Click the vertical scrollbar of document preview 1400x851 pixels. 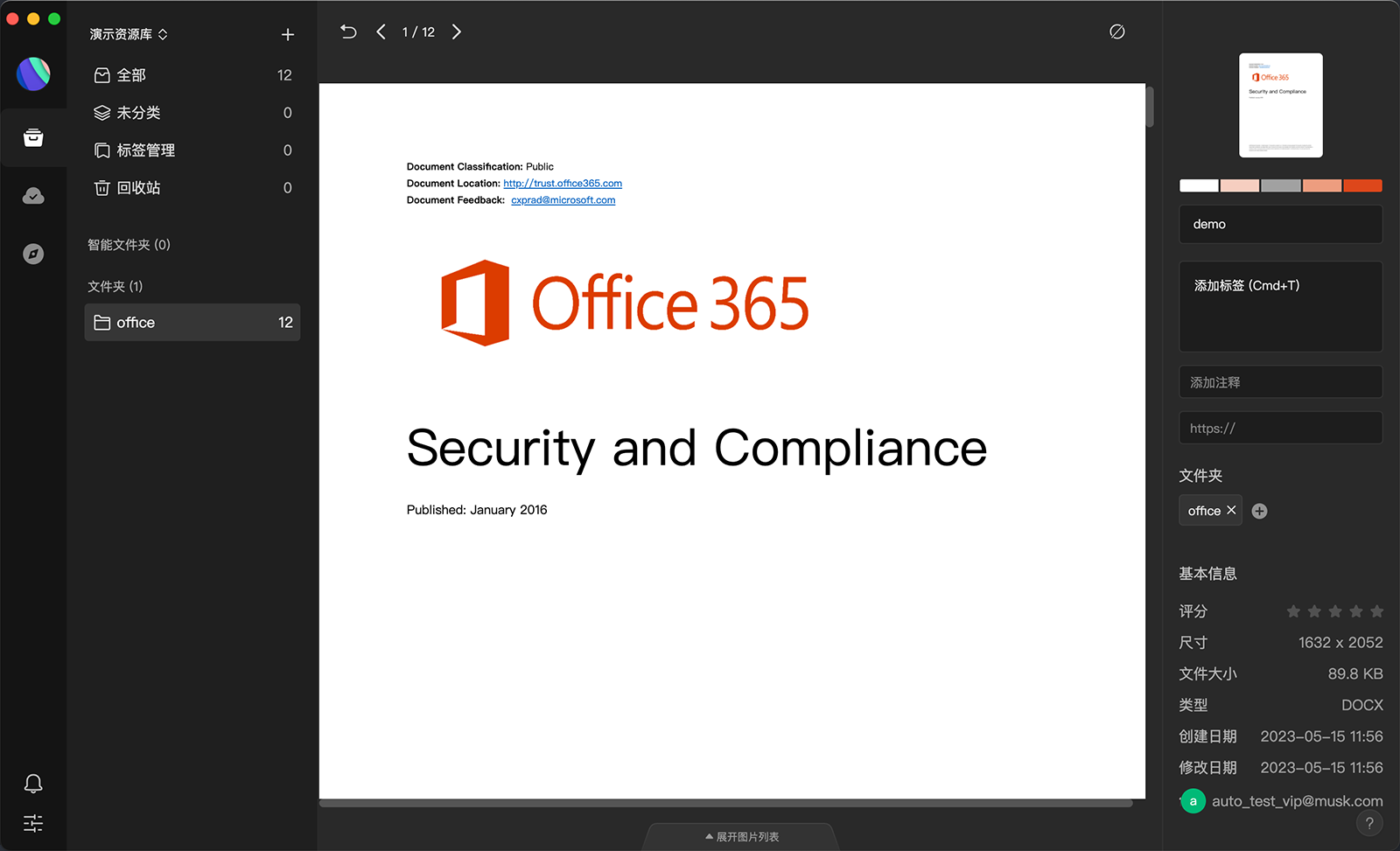click(x=1150, y=107)
